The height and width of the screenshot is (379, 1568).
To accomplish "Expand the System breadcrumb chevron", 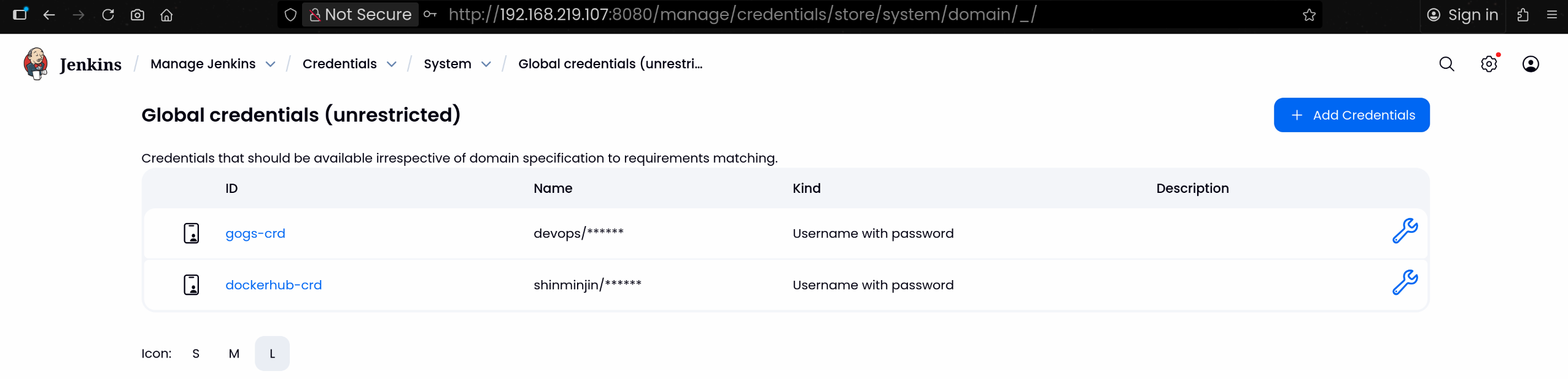I will coord(486,64).
